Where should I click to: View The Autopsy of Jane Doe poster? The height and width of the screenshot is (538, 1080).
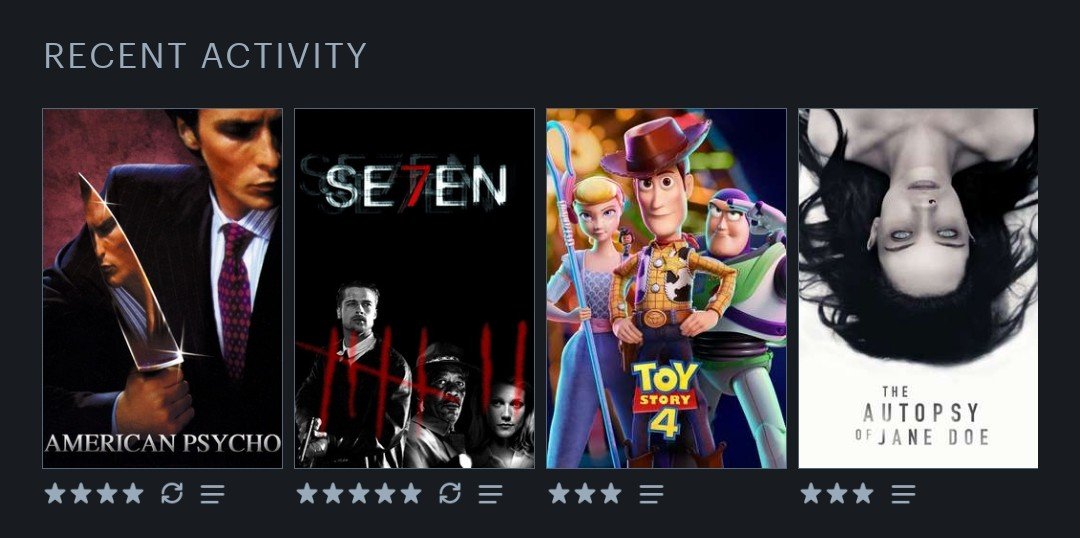[918, 289]
